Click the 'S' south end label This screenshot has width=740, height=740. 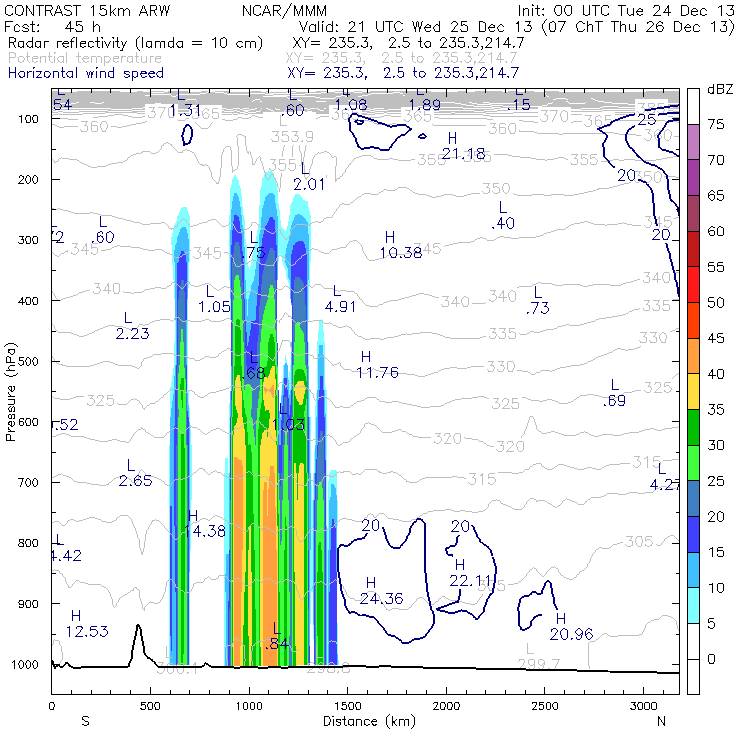tap(85, 721)
